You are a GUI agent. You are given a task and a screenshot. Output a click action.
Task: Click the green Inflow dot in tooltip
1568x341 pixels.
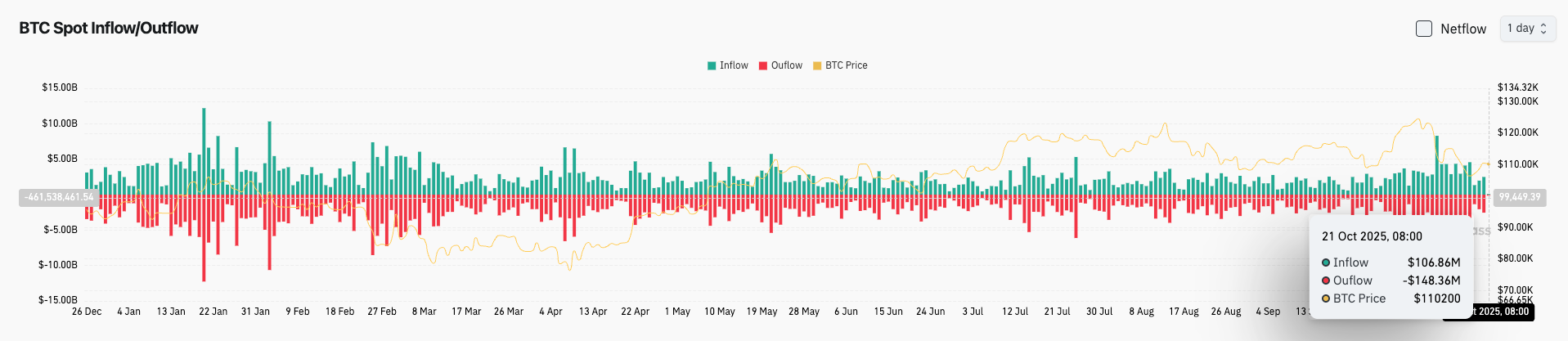(x=1326, y=262)
